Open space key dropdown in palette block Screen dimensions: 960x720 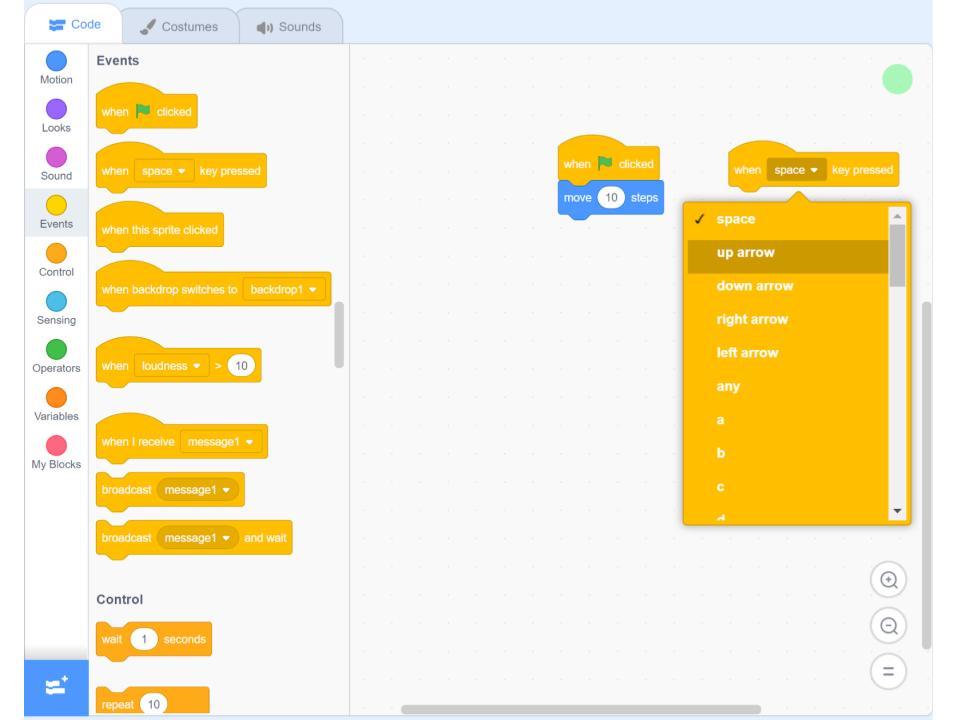point(163,171)
